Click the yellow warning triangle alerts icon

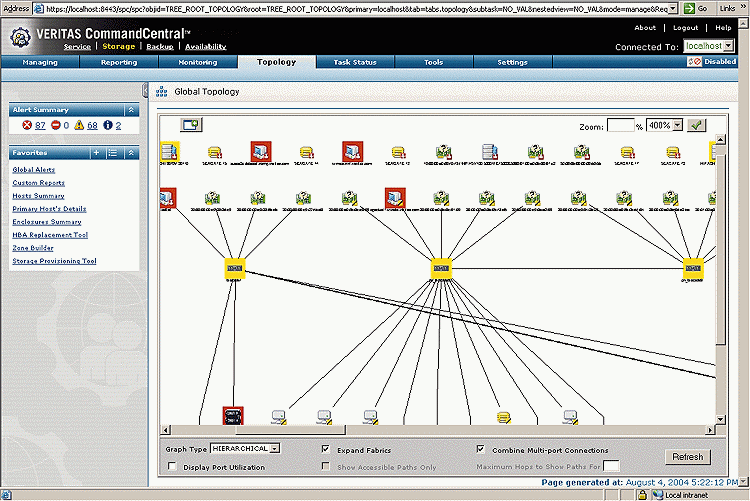(x=79, y=125)
